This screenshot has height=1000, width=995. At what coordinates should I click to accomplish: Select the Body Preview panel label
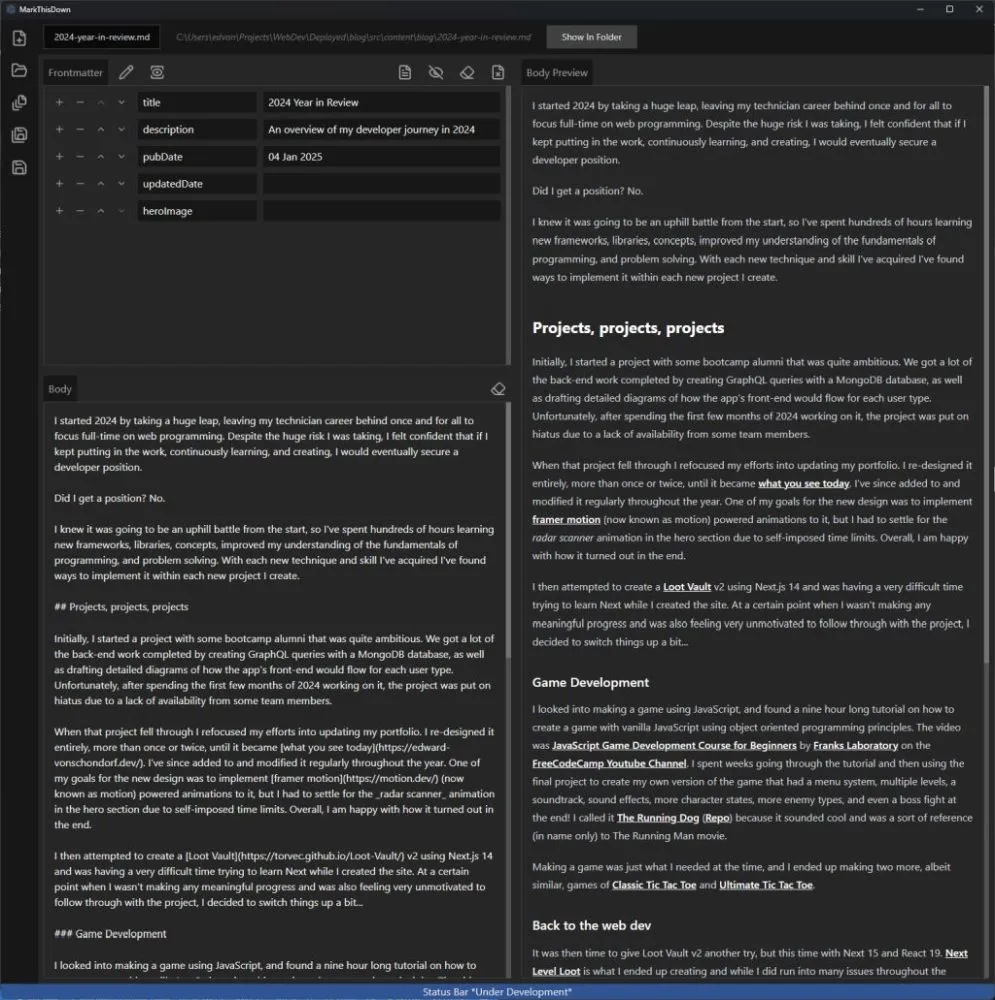[557, 73]
